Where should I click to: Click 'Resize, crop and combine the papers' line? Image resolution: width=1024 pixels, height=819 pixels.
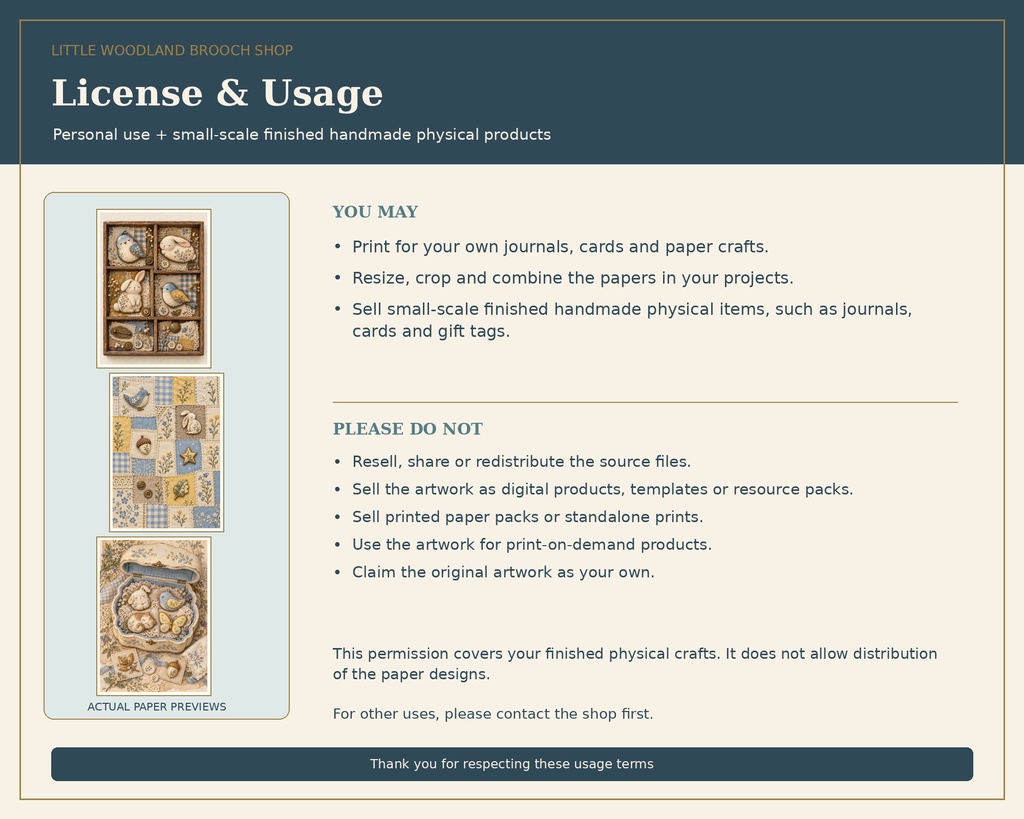573,278
